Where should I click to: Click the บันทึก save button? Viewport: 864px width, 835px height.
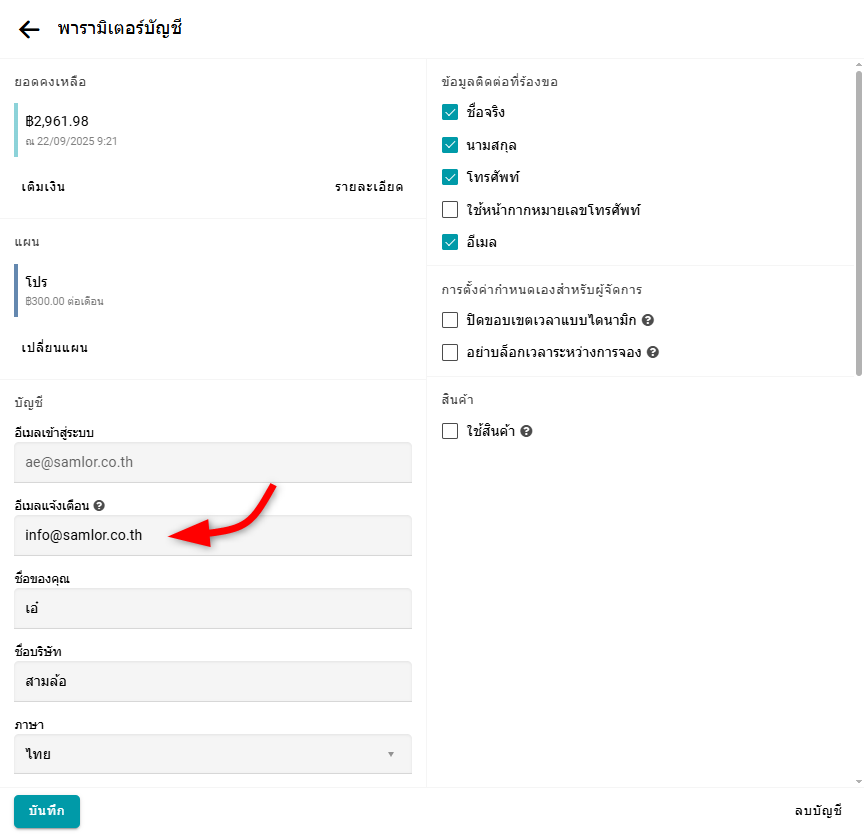[47, 811]
